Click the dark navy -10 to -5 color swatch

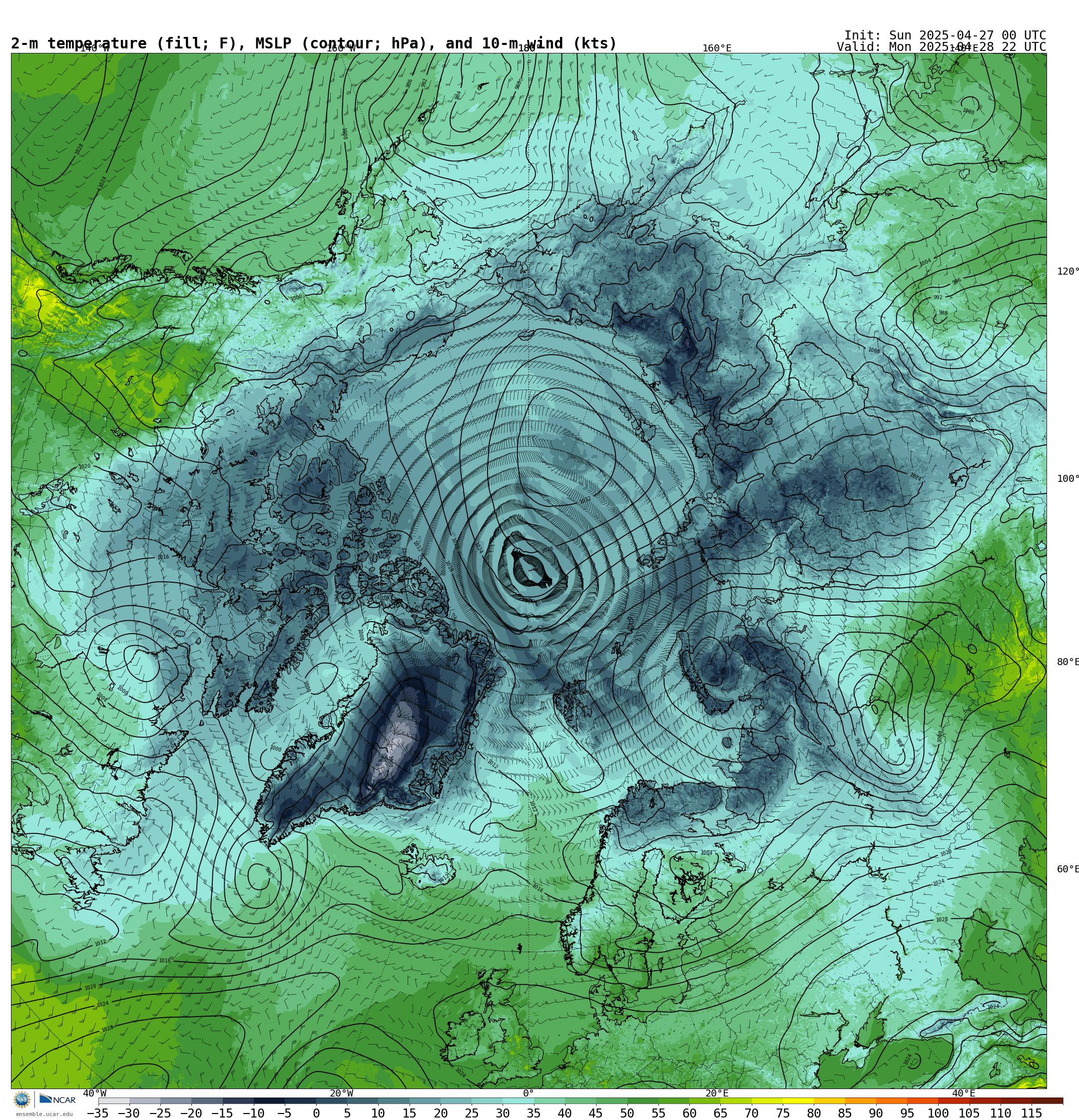pos(269,1101)
